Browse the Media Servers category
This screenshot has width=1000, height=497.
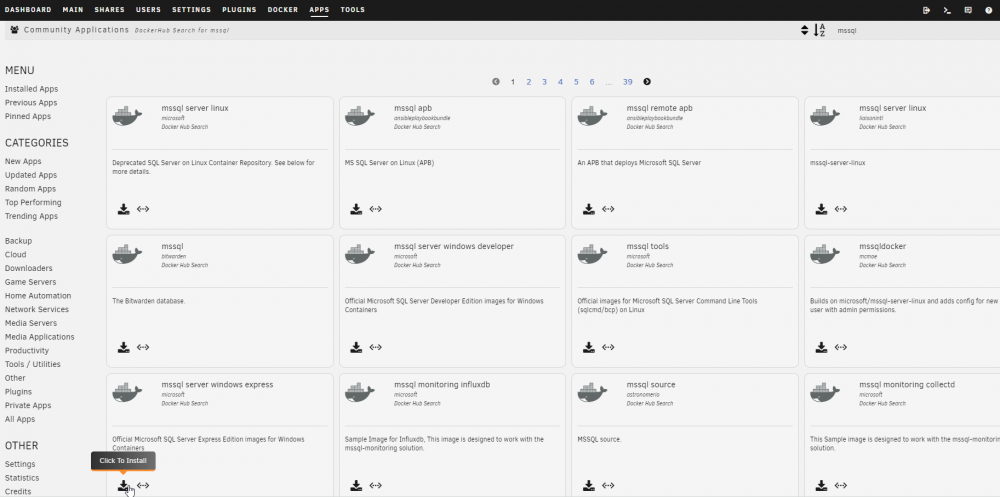[x=31, y=323]
